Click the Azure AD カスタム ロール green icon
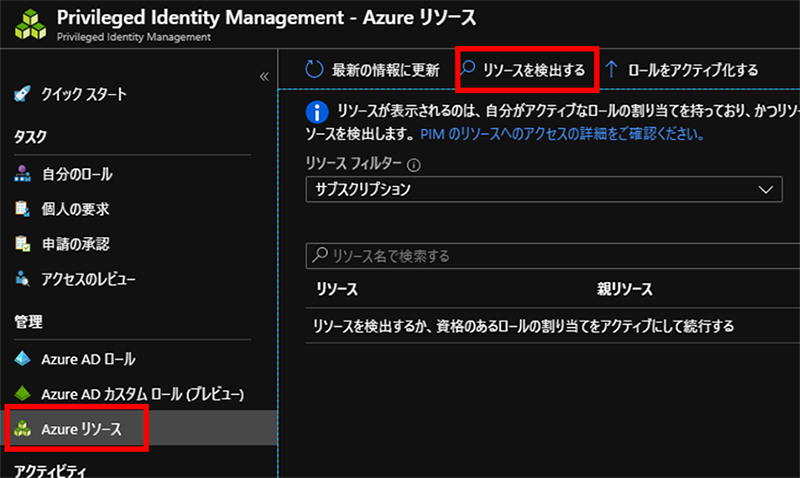The height and width of the screenshot is (478, 800). (22, 393)
